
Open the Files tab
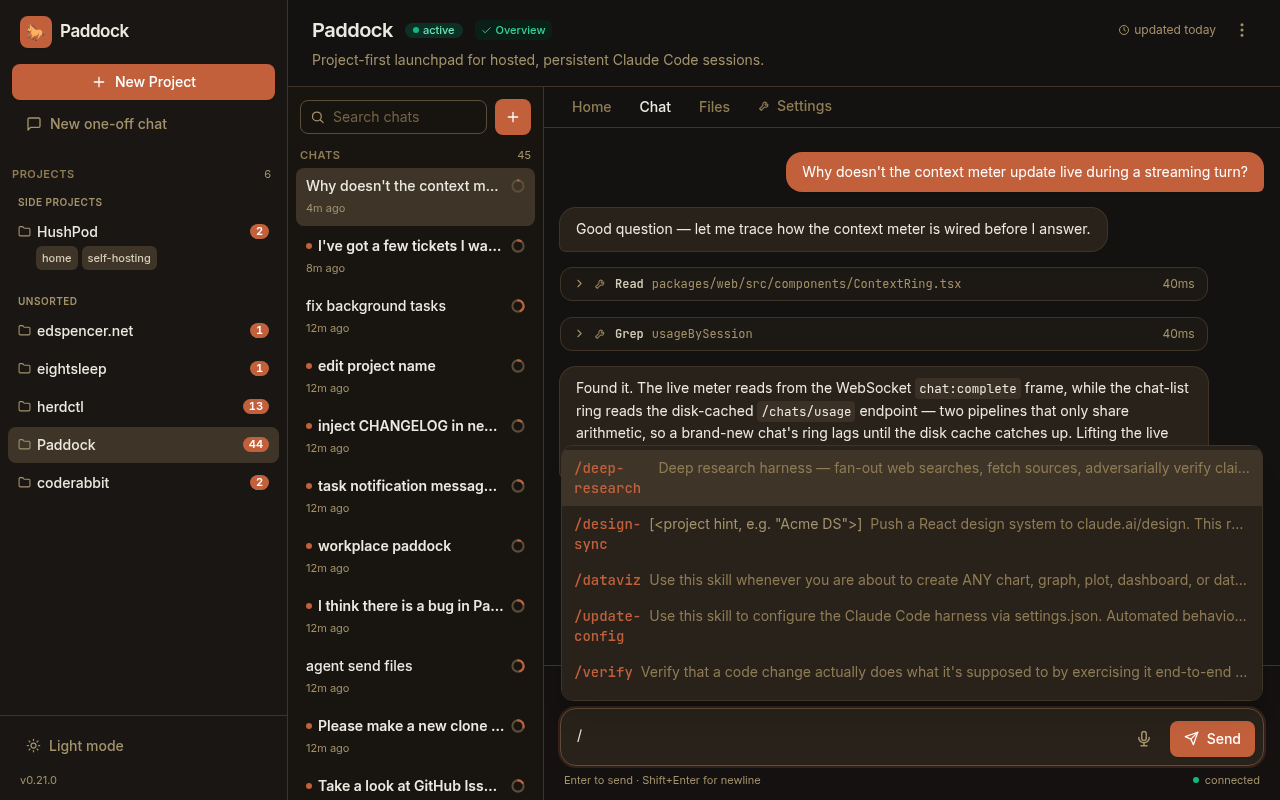coord(714,107)
